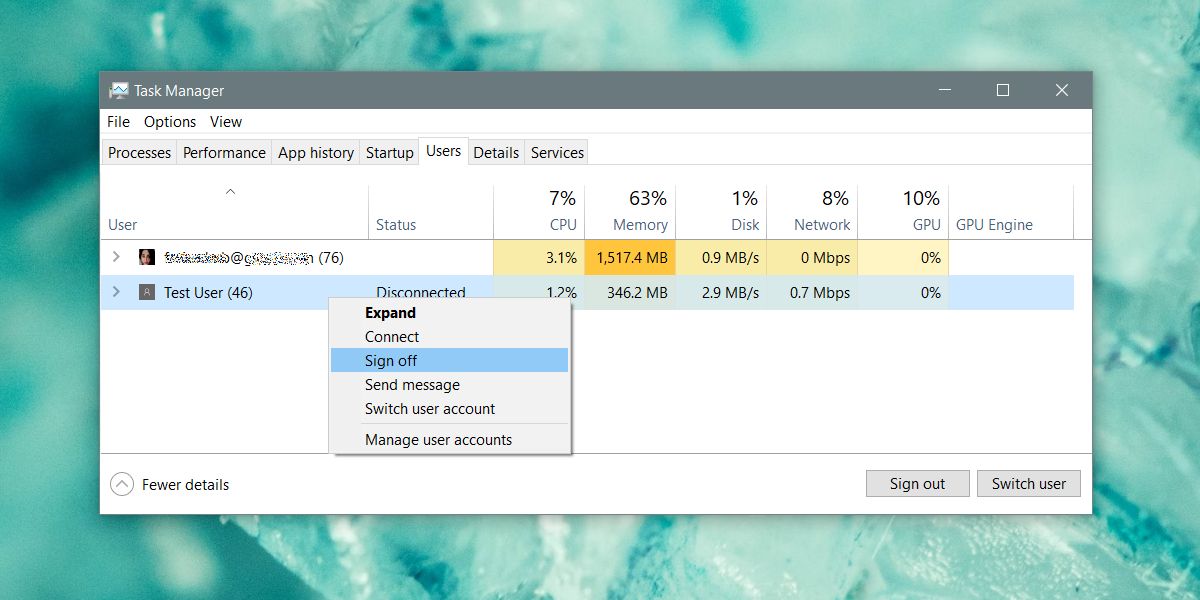Select "Send message" in the context menu

coord(412,385)
